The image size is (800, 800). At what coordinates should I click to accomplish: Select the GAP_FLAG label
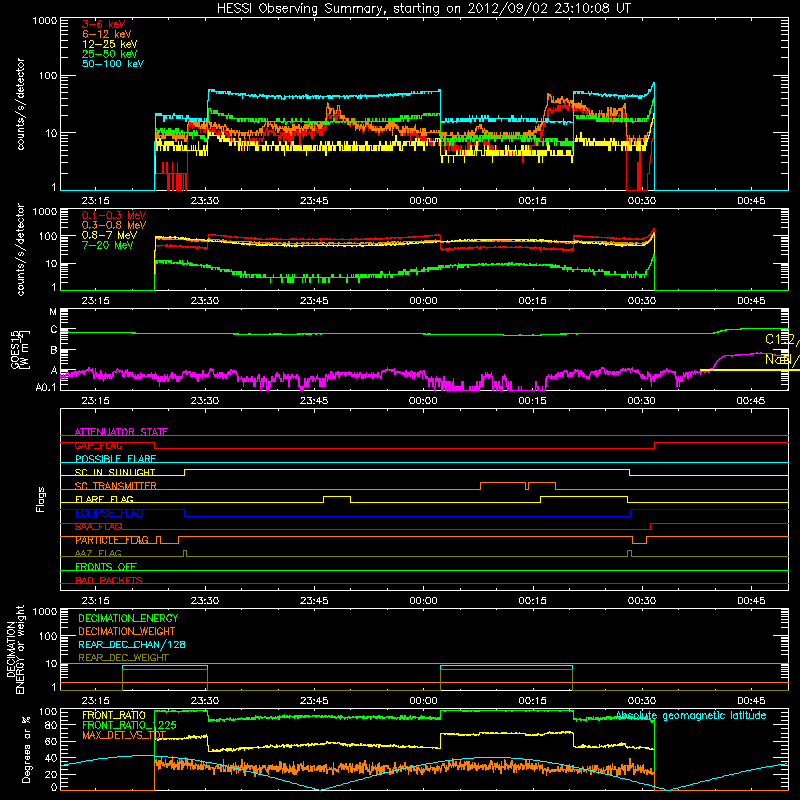(x=98, y=445)
